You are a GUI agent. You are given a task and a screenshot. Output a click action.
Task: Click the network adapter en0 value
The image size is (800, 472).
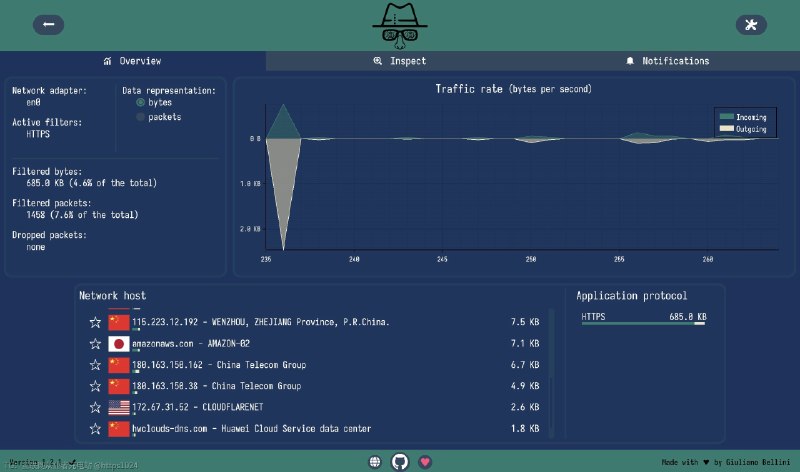[x=33, y=103]
